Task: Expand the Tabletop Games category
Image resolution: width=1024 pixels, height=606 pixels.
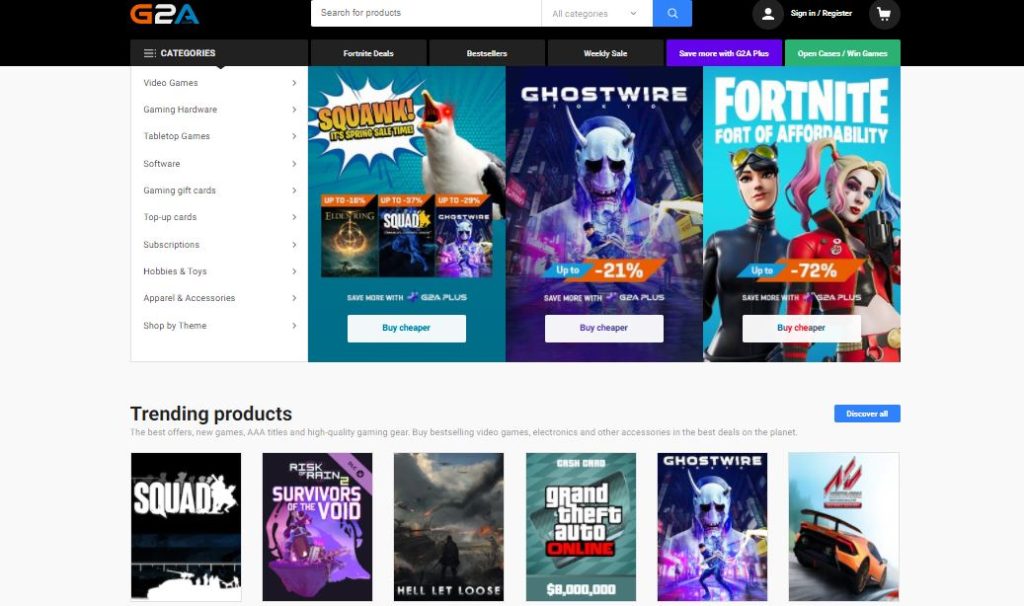Action: point(219,136)
